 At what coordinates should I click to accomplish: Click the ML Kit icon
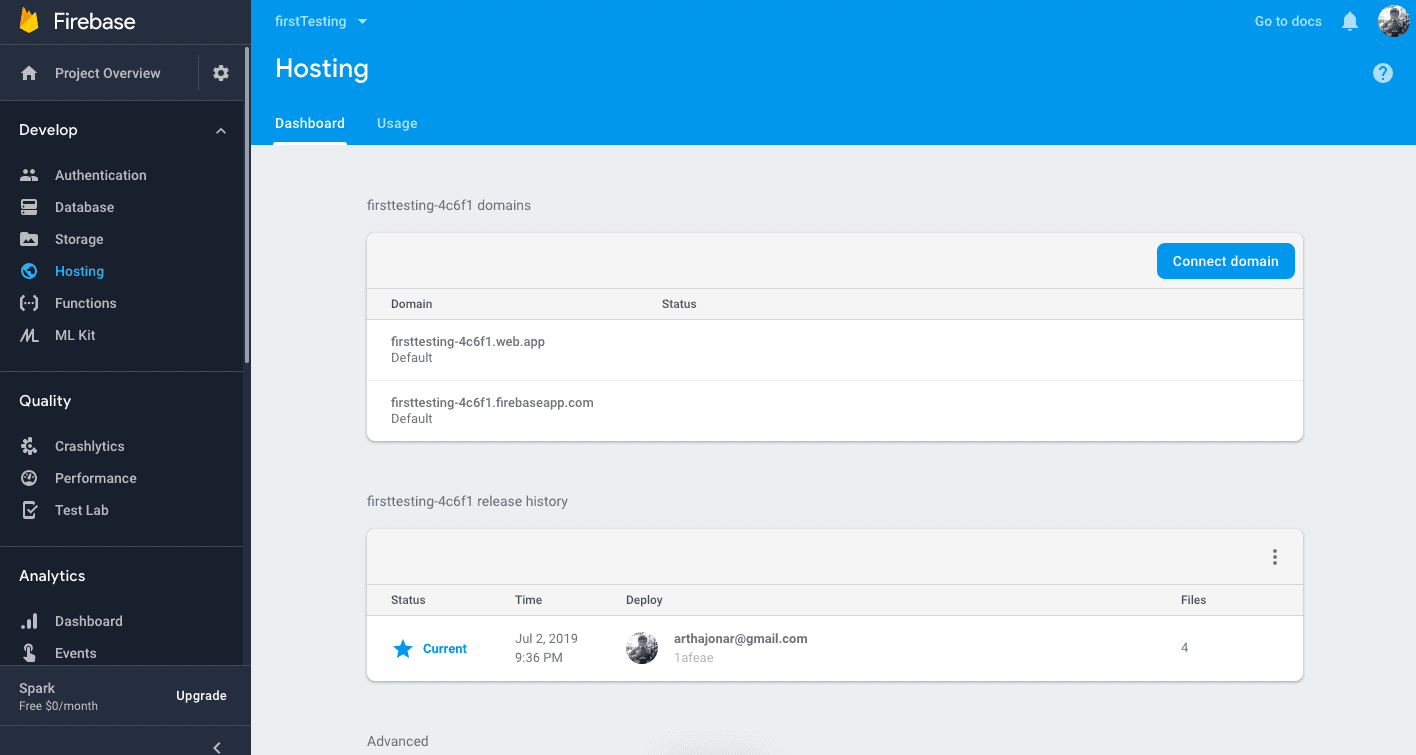(29, 335)
